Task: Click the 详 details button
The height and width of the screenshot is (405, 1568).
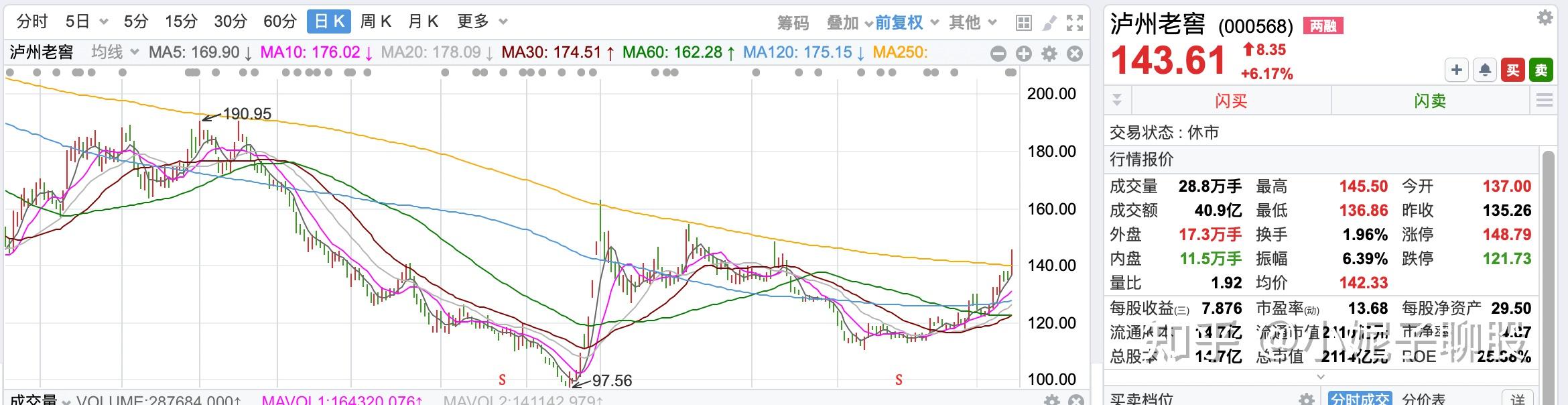Action: tap(1518, 400)
